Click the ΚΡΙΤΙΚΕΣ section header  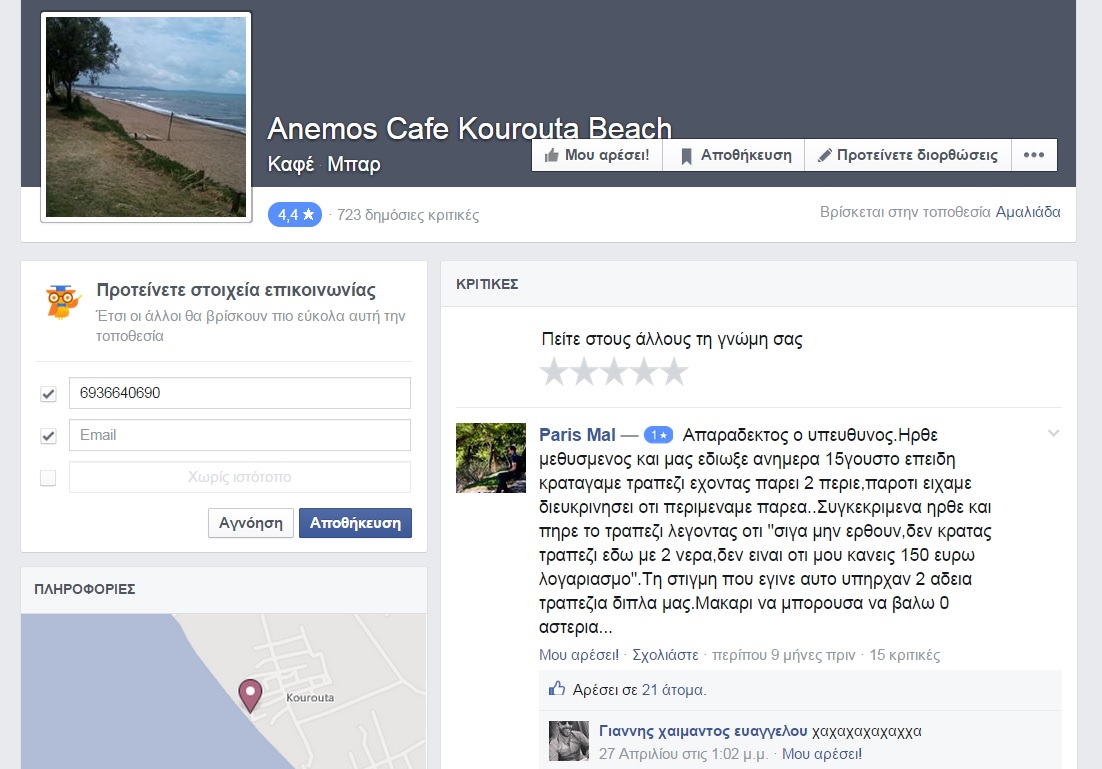[x=487, y=284]
